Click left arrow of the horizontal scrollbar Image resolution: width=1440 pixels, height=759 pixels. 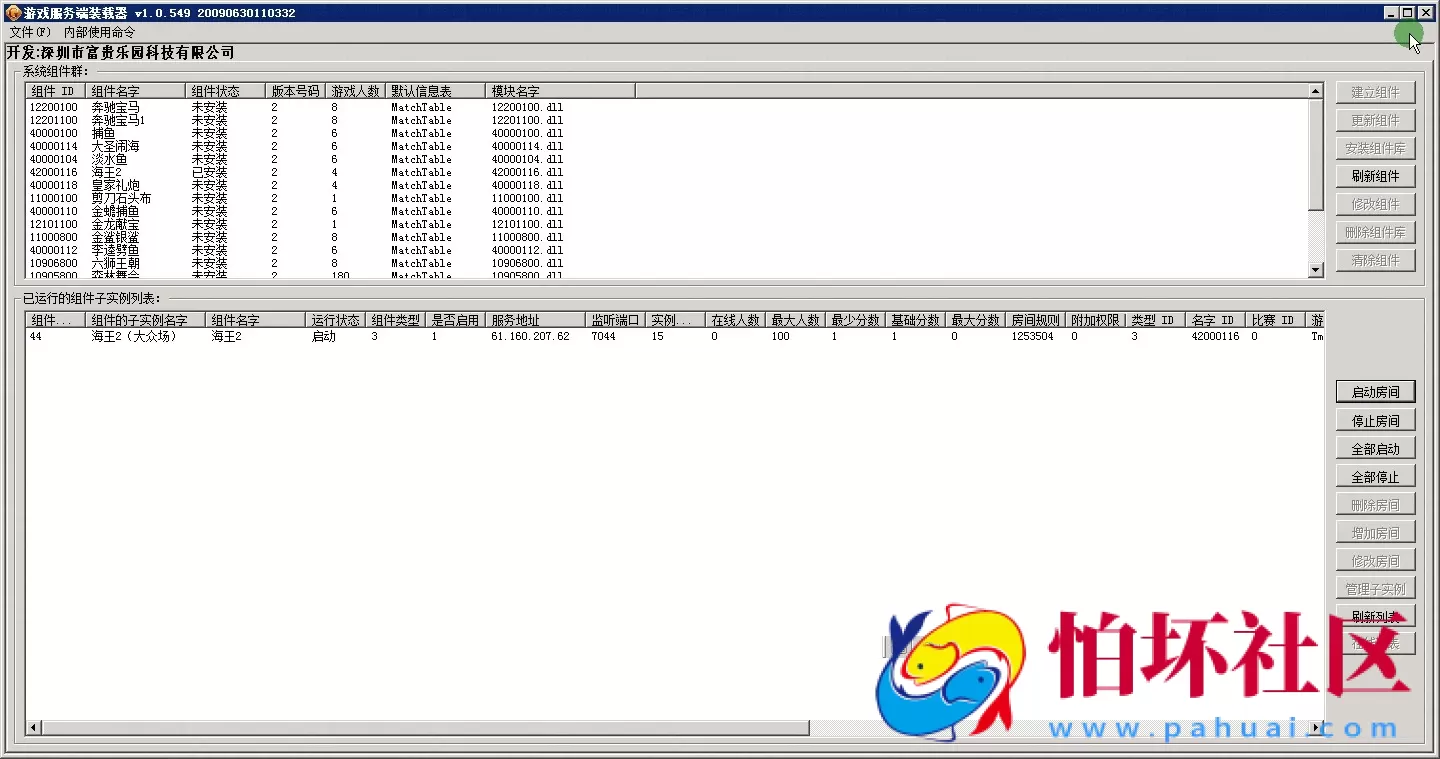click(x=34, y=728)
